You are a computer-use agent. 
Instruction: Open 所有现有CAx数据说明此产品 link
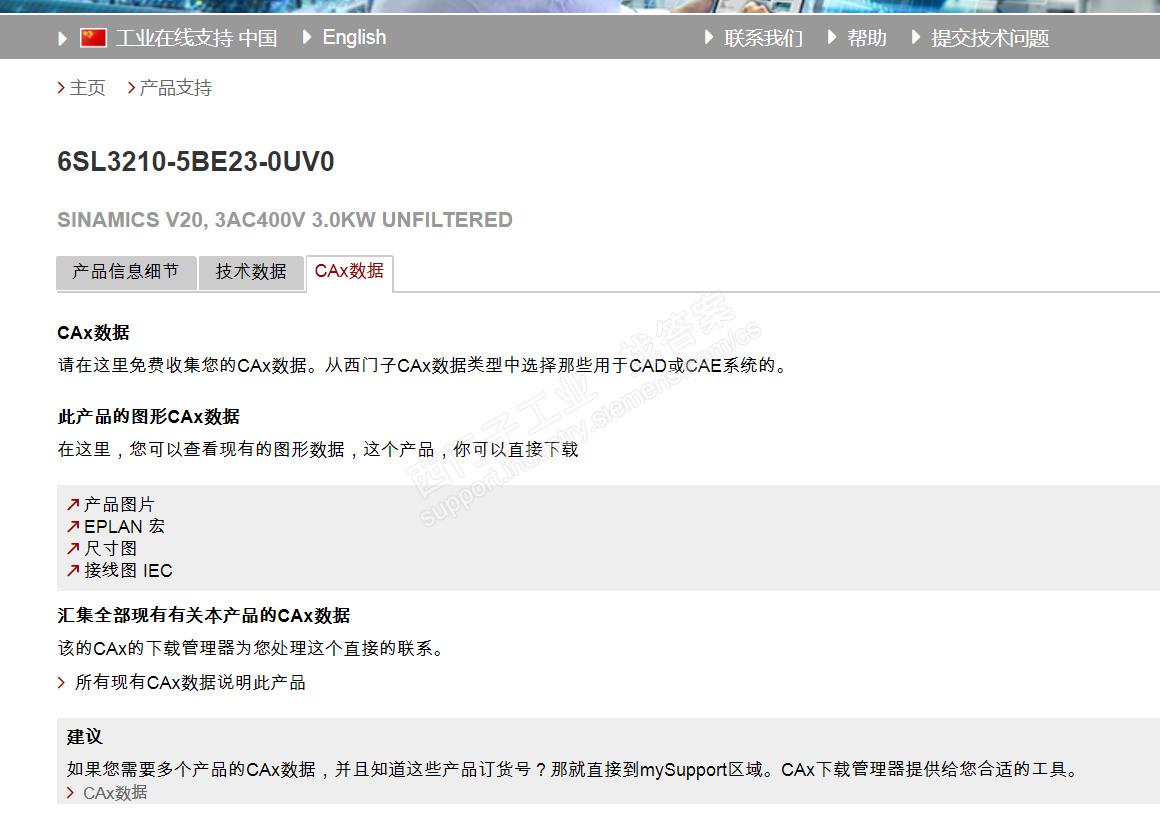click(190, 683)
